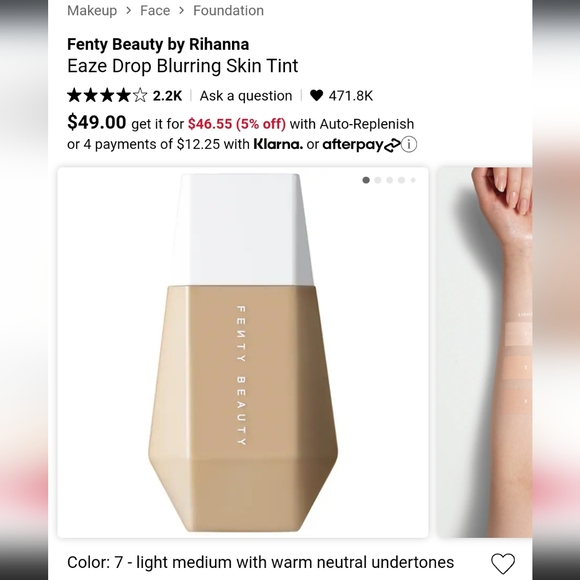Open the Foundation breadcrumb link
This screenshot has width=580, height=580.
pyautogui.click(x=228, y=10)
